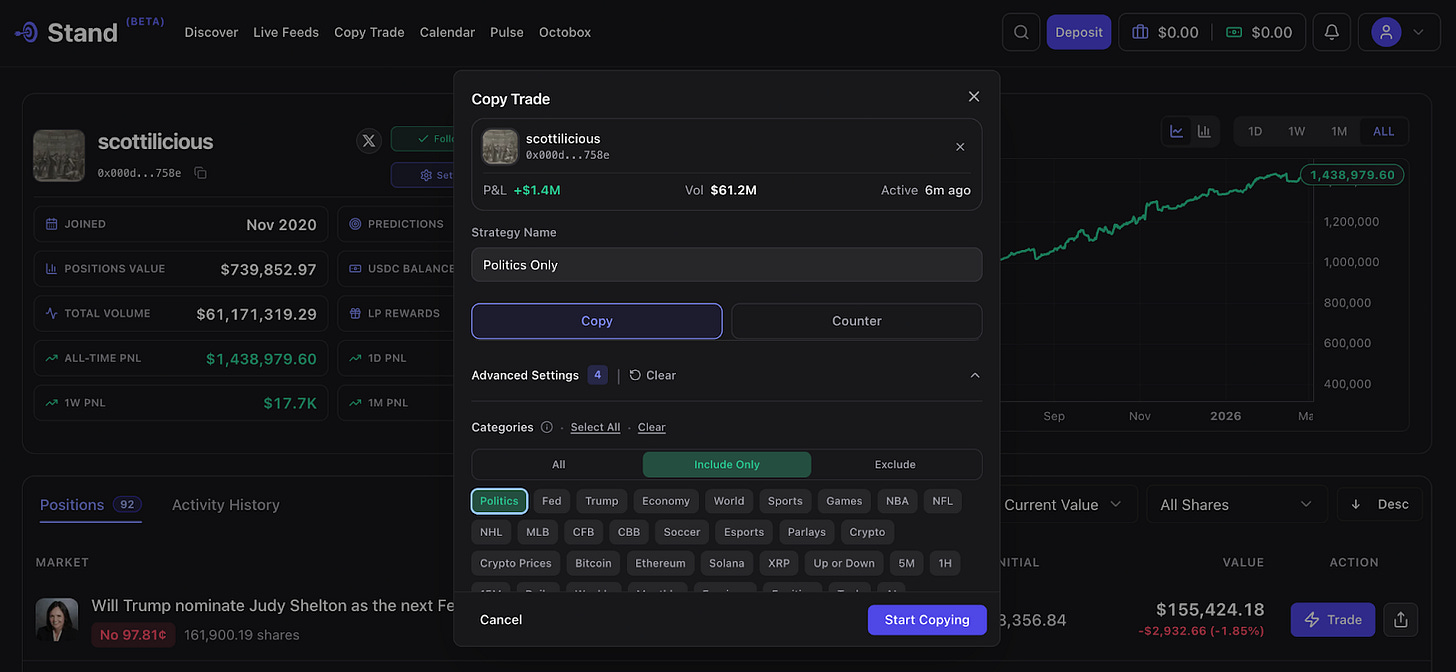The width and height of the screenshot is (1456, 672).
Task: Click the user avatar icon
Action: (x=1386, y=32)
